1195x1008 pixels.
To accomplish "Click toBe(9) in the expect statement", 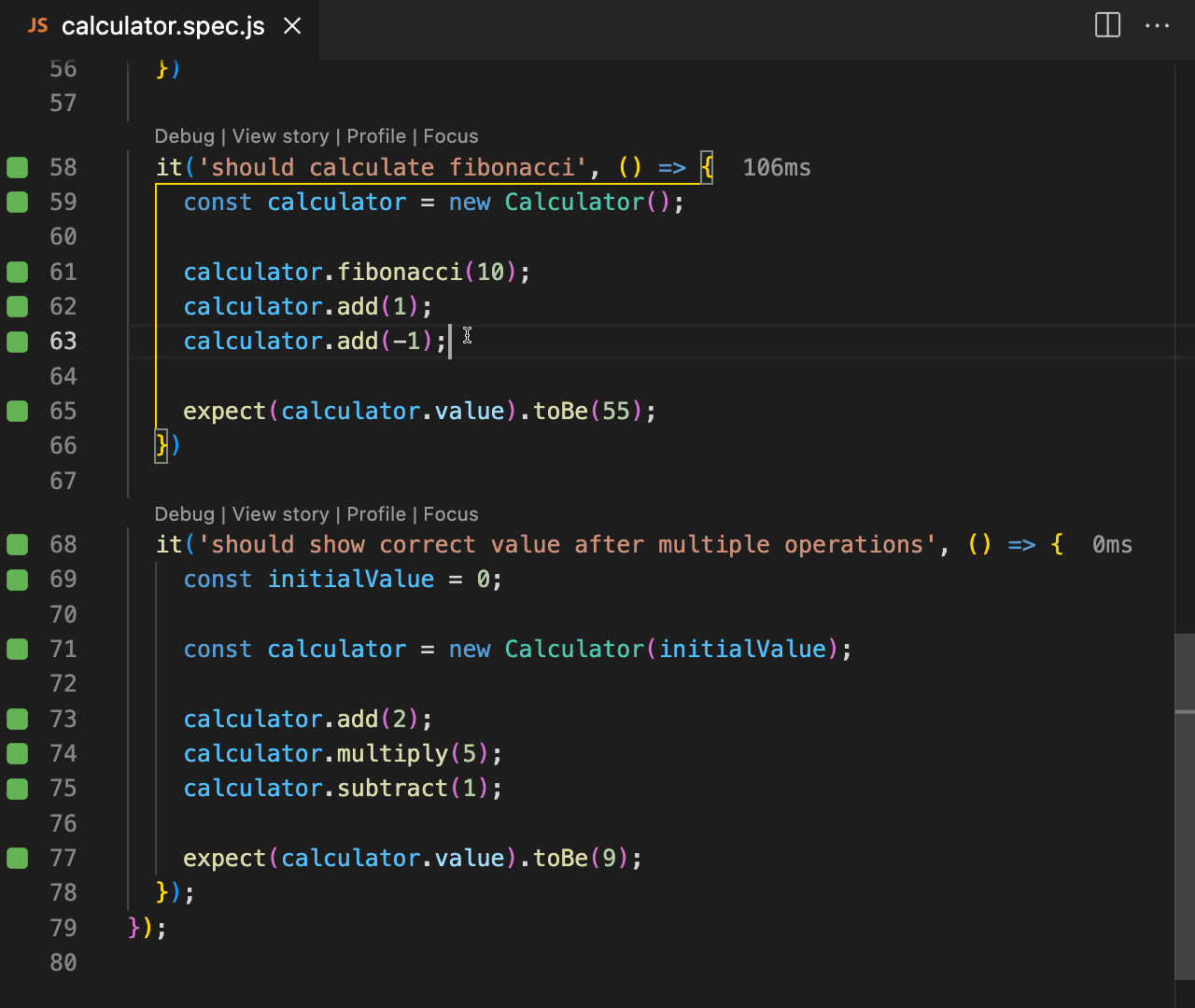I will click(582, 858).
